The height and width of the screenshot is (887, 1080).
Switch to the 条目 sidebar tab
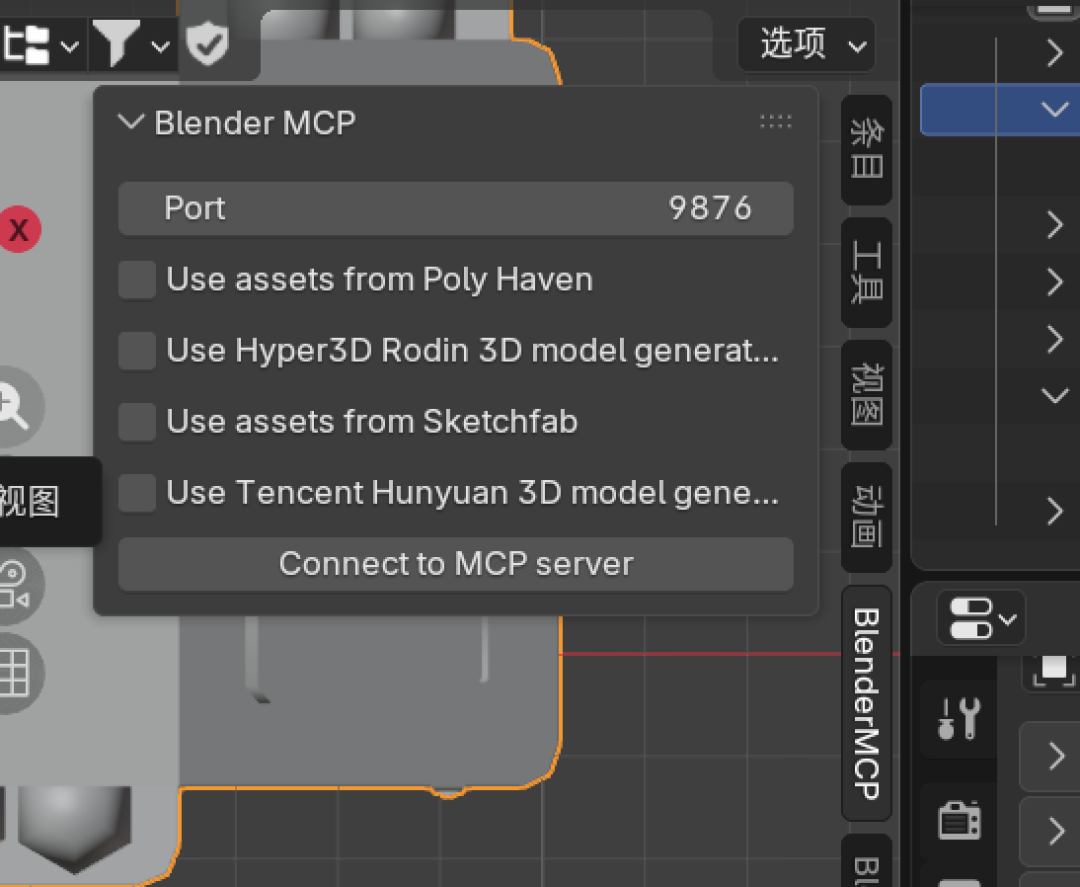[x=866, y=149]
